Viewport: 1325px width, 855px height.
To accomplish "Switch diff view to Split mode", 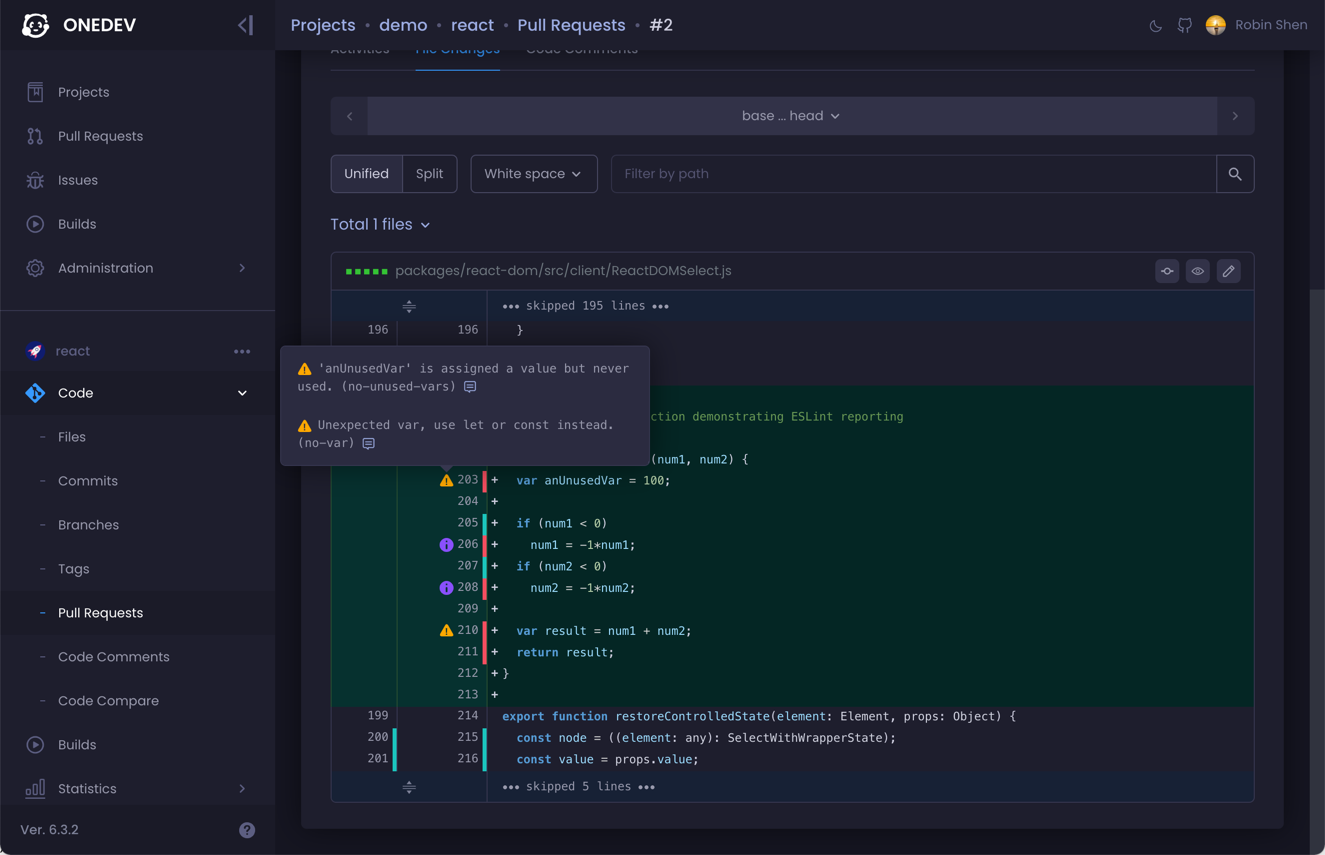I will (429, 173).
